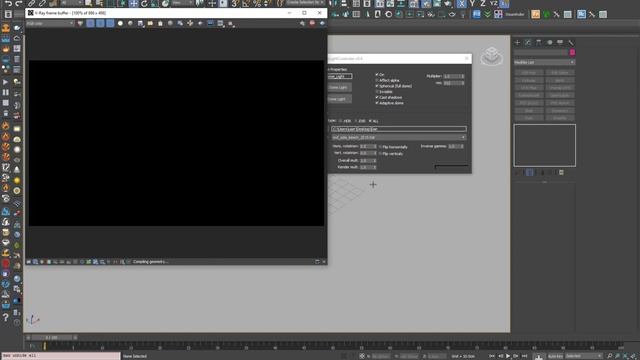Image resolution: width=640 pixels, height=360 pixels.
Task: Open the Modifier List dropdown
Action: coord(544,62)
